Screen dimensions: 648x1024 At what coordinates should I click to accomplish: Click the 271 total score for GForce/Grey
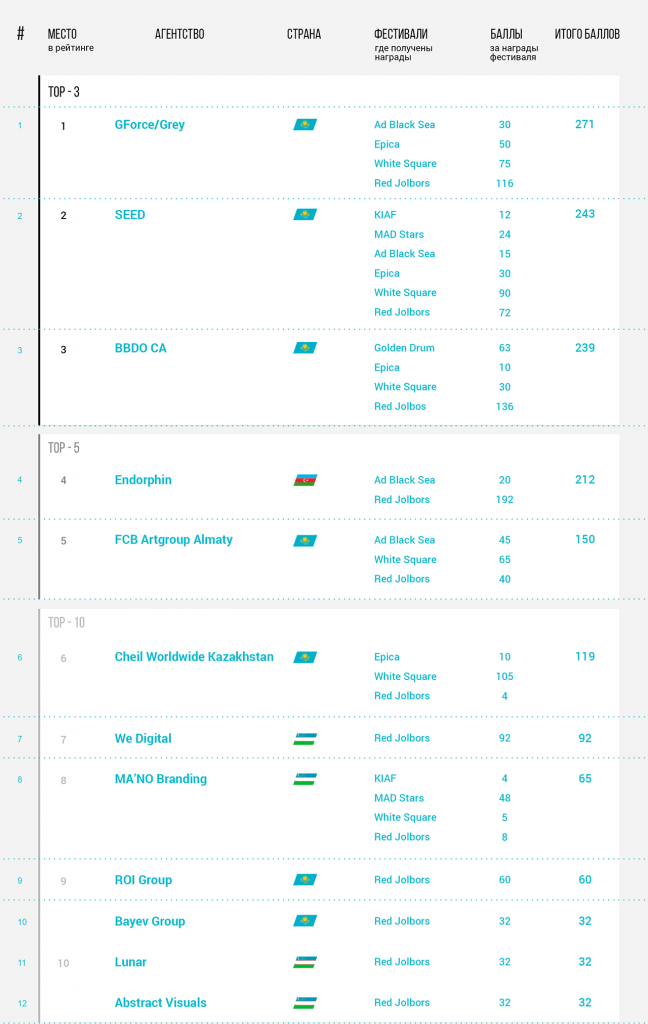click(585, 125)
